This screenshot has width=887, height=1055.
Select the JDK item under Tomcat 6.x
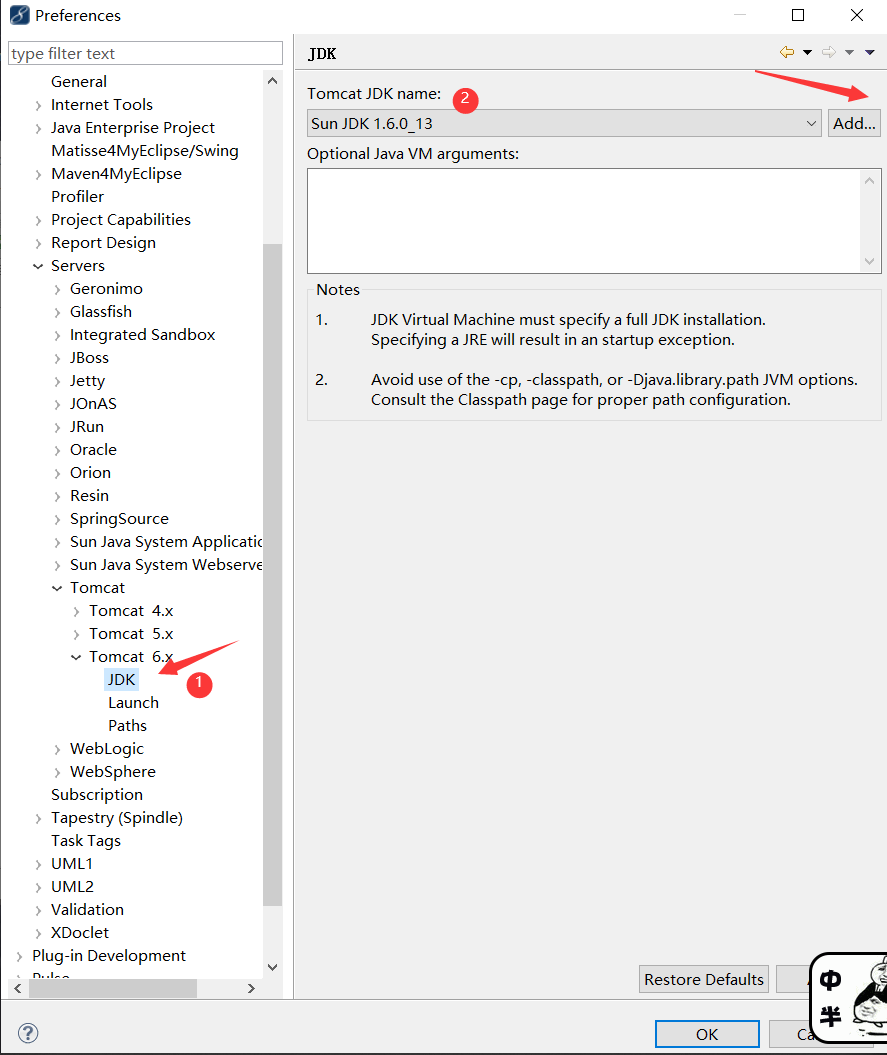pos(122,680)
